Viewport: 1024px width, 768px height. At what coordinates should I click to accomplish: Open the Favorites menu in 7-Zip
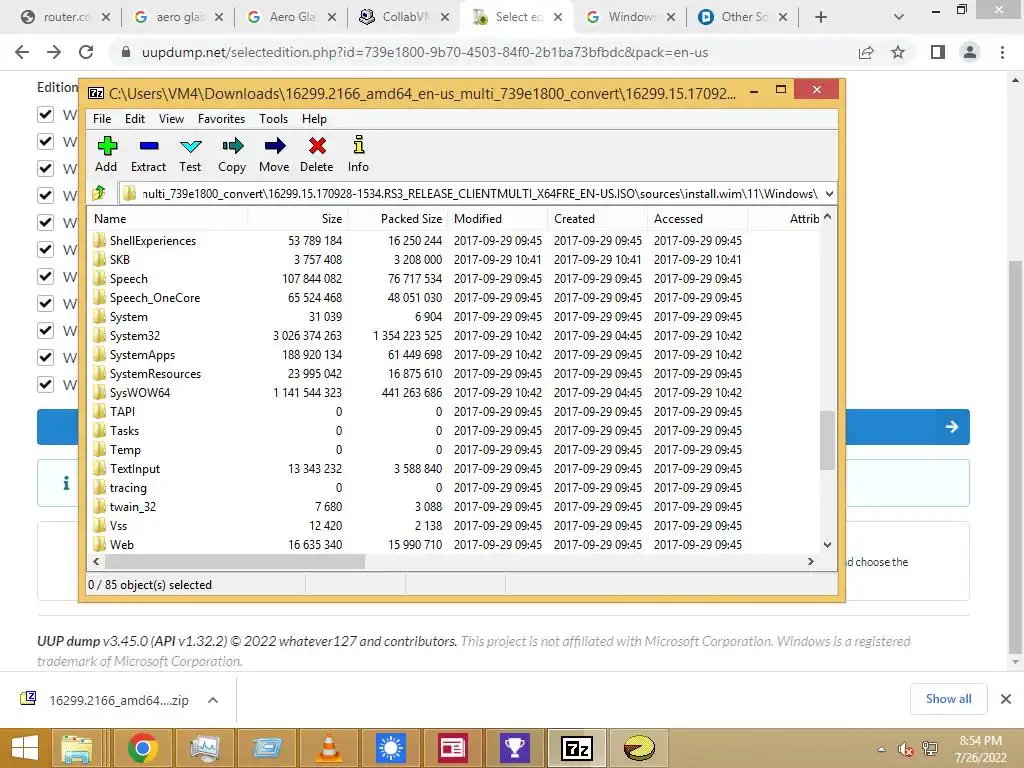pos(221,119)
